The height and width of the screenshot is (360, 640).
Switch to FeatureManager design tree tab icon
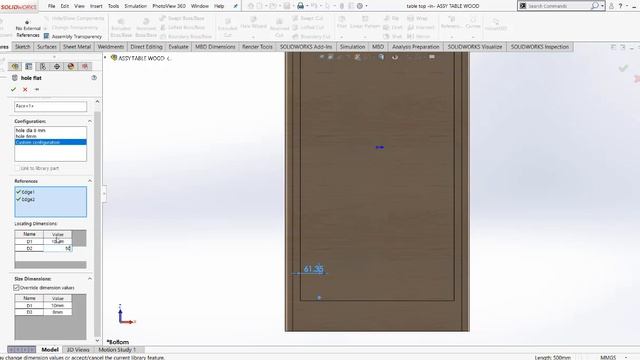15,67
